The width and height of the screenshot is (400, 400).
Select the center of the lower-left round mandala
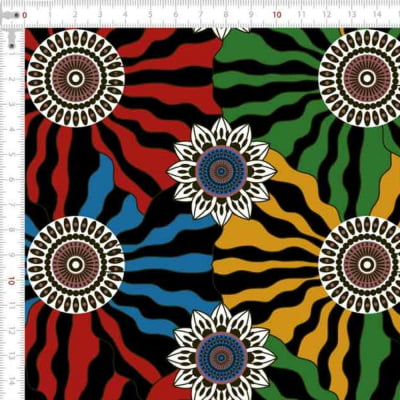pyautogui.click(x=76, y=265)
